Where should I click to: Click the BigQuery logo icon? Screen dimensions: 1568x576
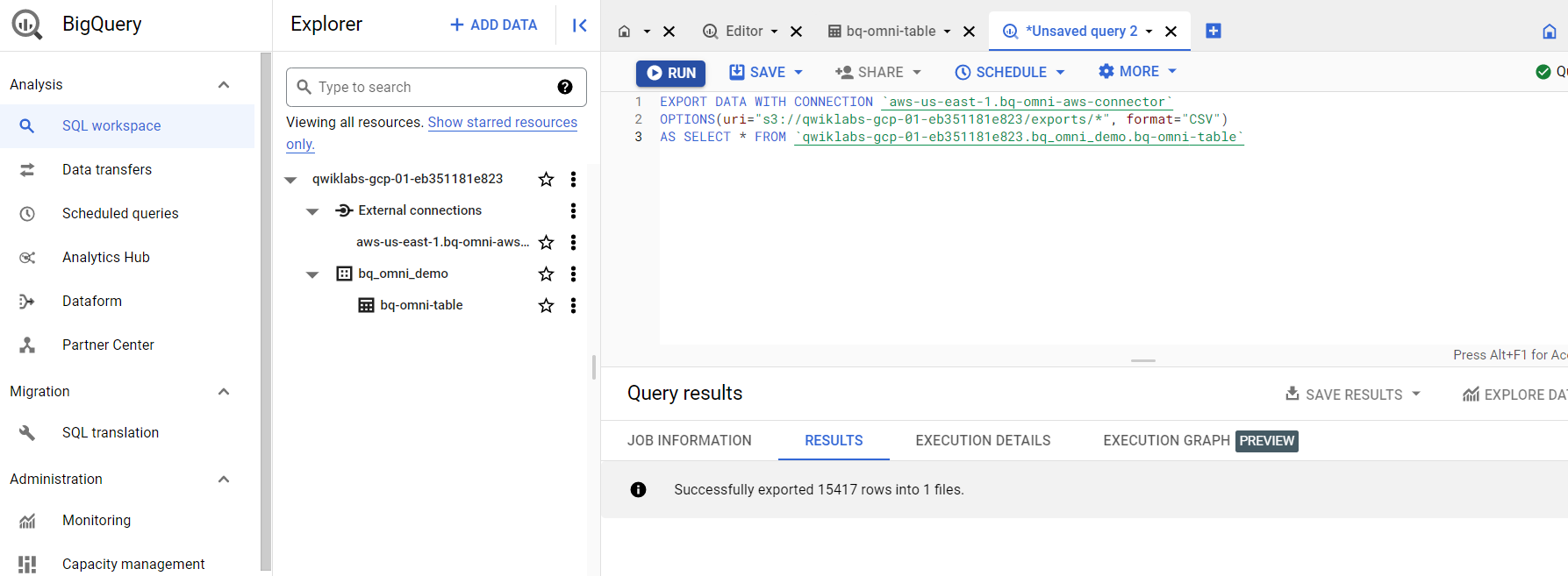pyautogui.click(x=27, y=25)
